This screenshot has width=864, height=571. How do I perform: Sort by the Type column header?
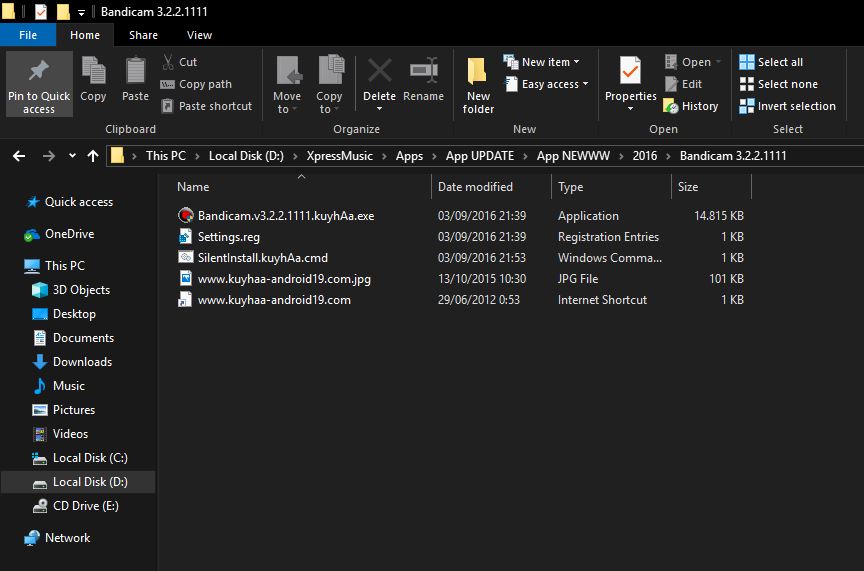pyautogui.click(x=611, y=187)
